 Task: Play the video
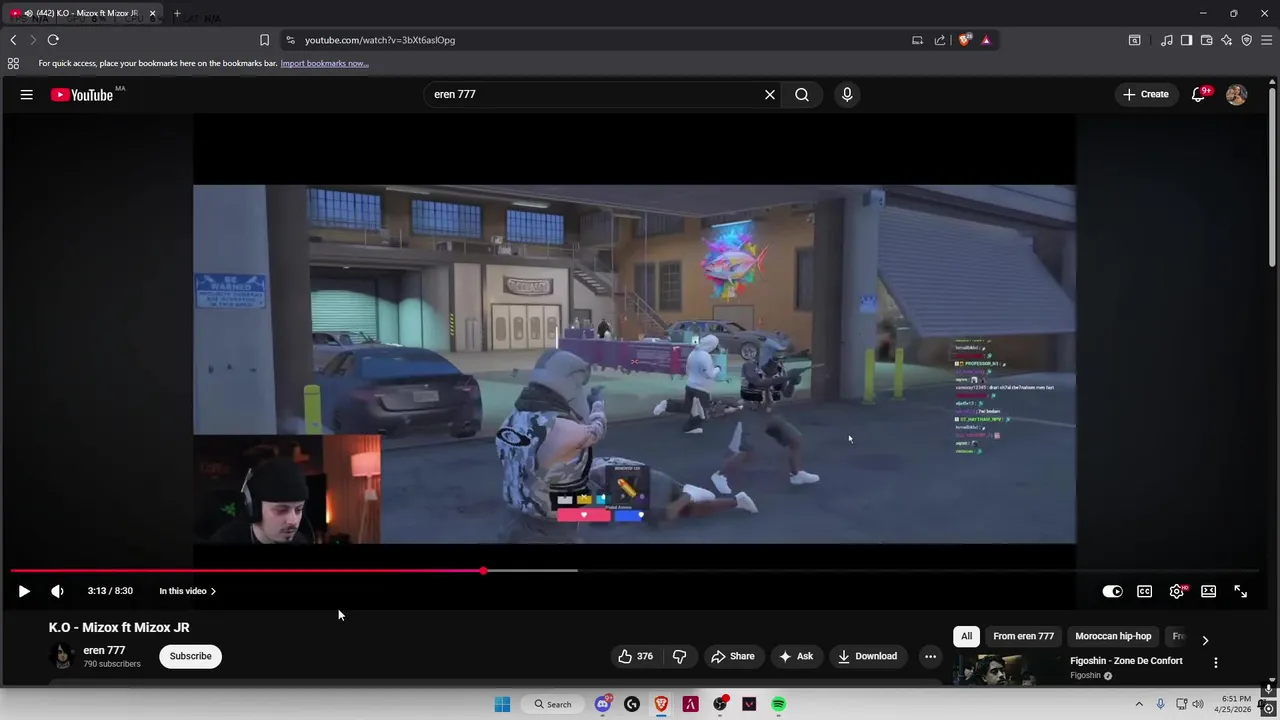coord(24,591)
